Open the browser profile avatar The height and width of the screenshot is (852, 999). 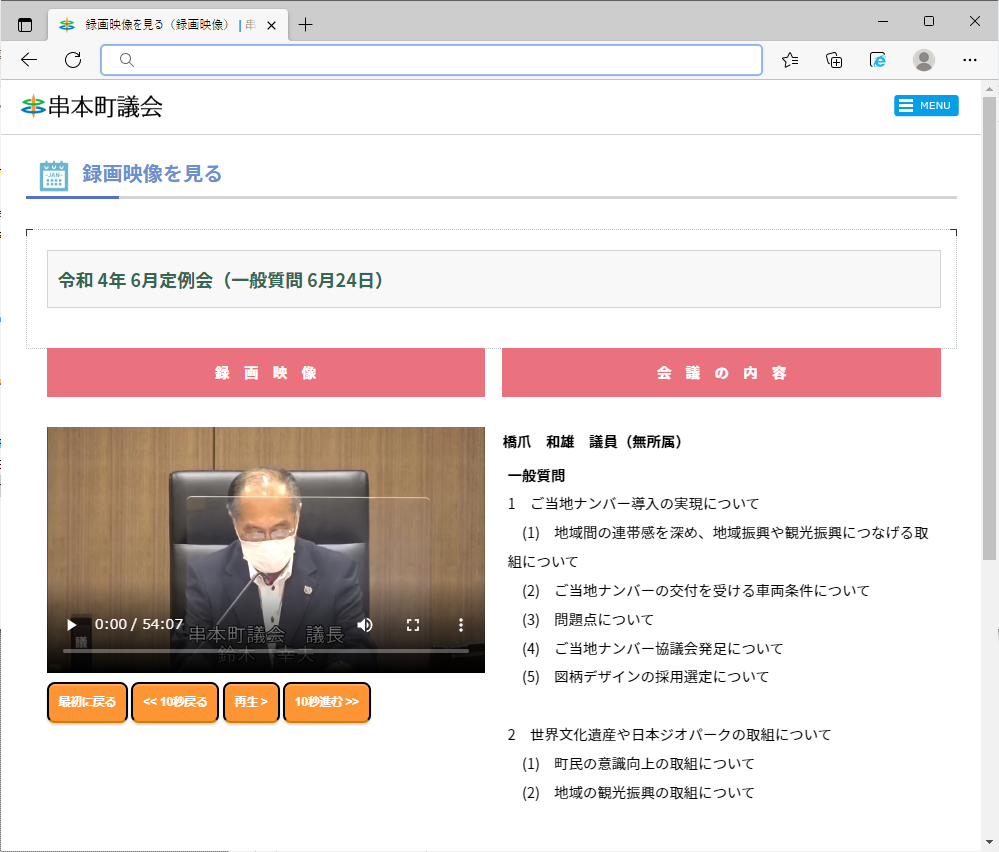924,60
